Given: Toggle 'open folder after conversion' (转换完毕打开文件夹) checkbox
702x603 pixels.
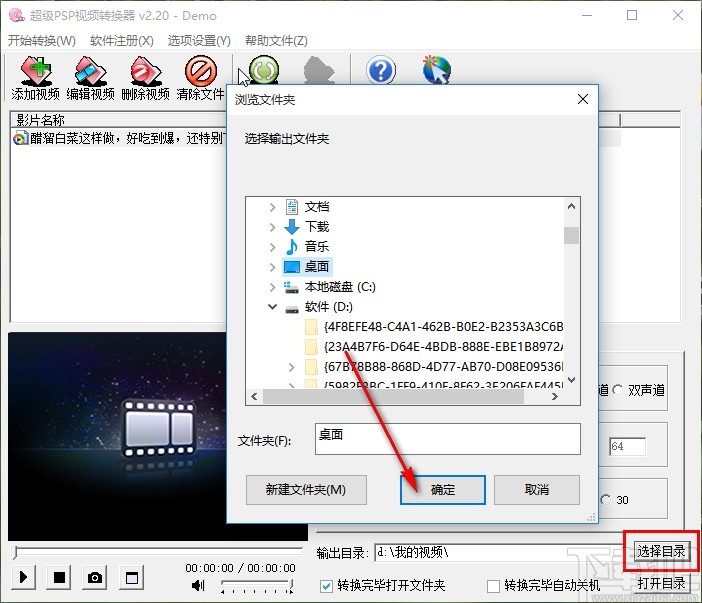Looking at the screenshot, I should pyautogui.click(x=327, y=586).
